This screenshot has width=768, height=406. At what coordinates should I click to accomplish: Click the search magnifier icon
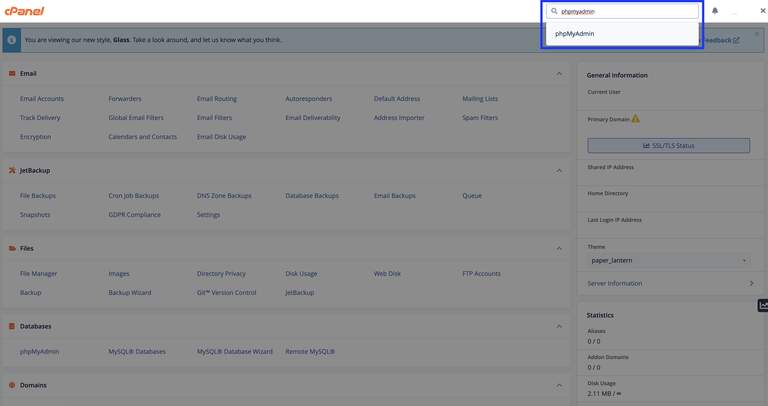pos(554,11)
